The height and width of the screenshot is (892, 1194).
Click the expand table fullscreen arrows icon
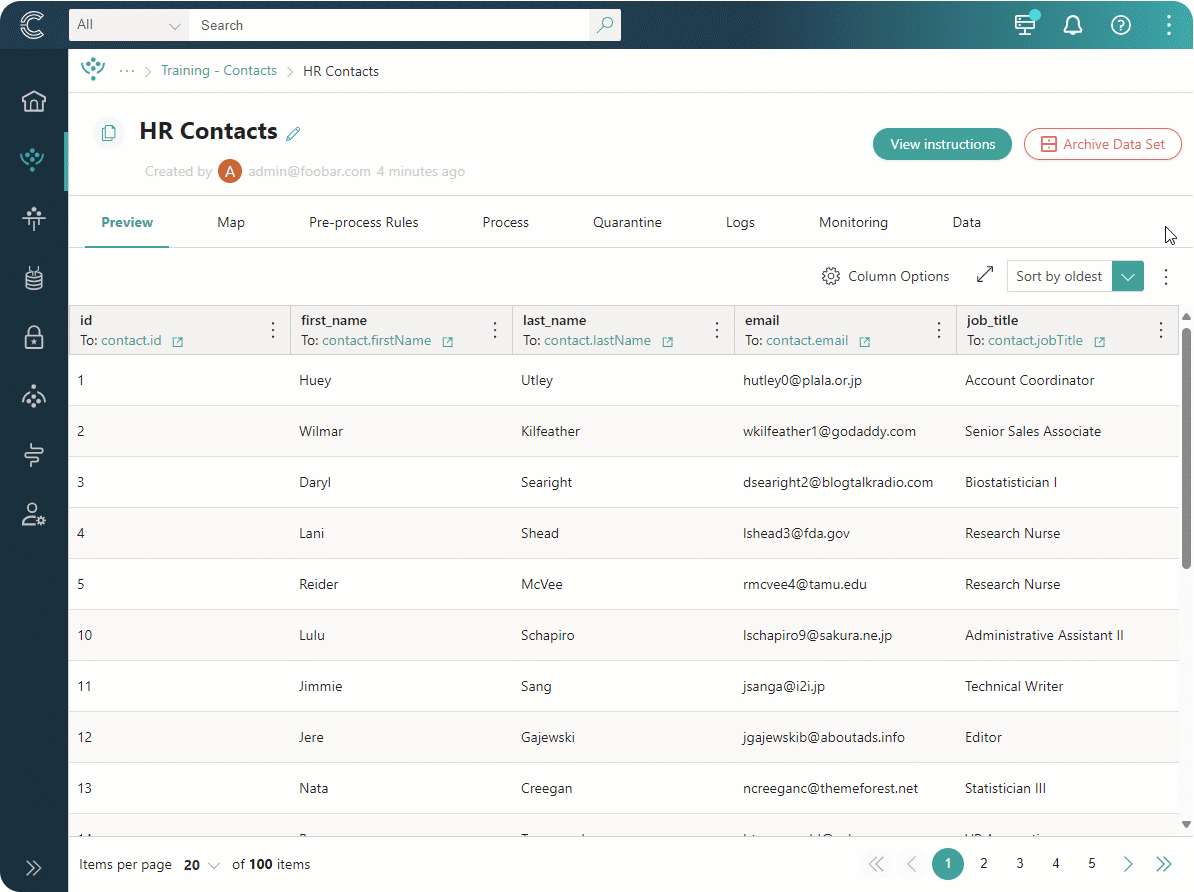pos(985,275)
